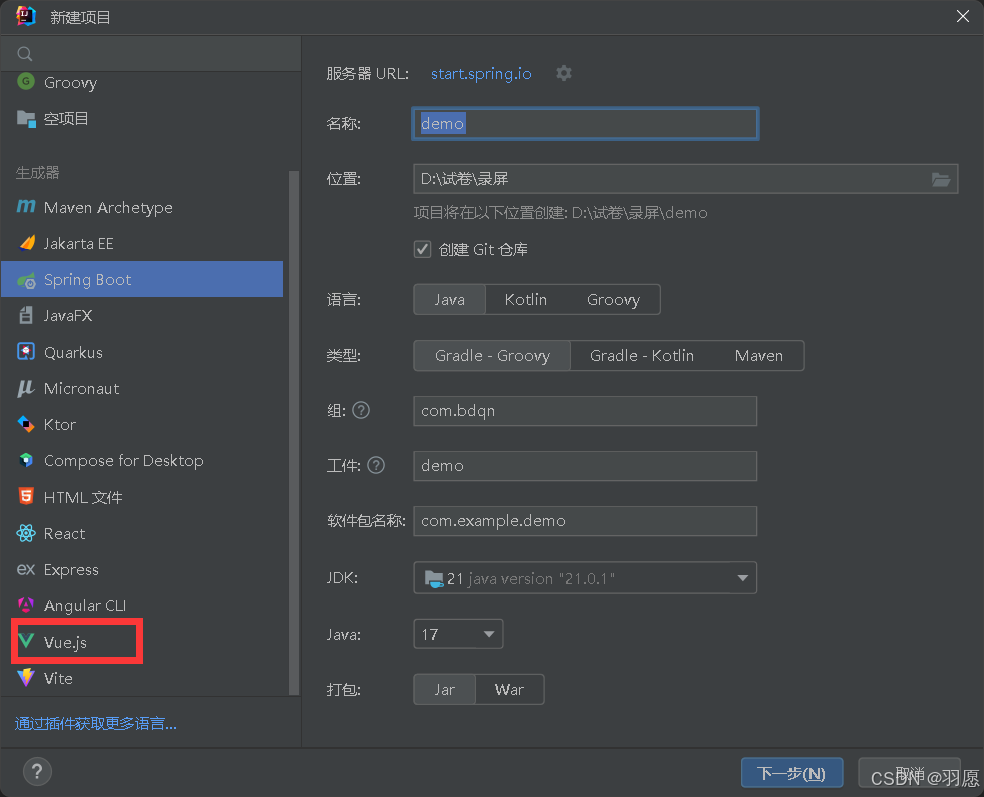Click the Jakarta EE icon
The width and height of the screenshot is (984, 797).
click(26, 243)
